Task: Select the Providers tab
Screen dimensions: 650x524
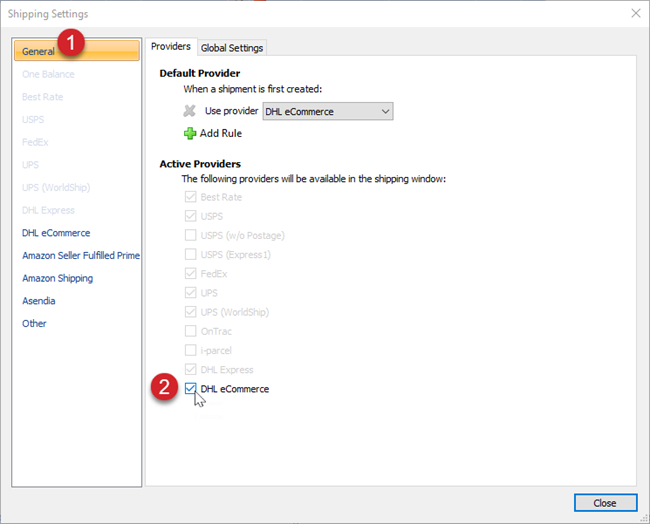Action: pos(171,46)
